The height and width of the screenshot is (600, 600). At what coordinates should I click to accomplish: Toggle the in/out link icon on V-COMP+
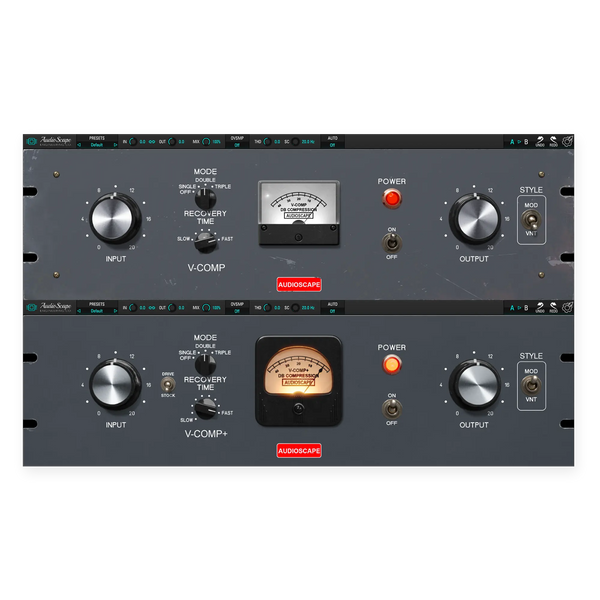[x=152, y=308]
